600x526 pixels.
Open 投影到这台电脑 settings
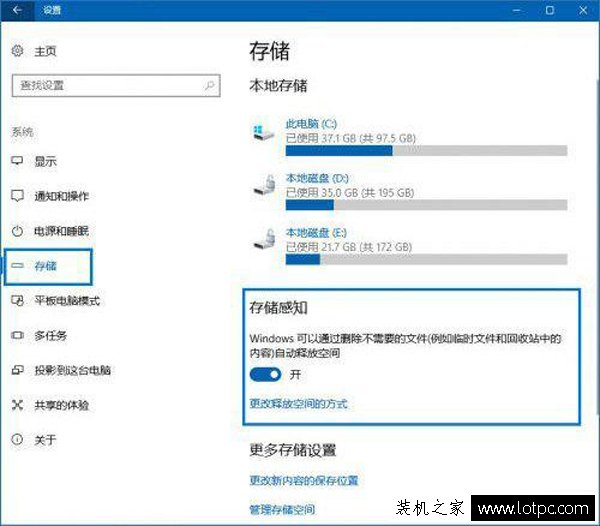tap(72, 370)
